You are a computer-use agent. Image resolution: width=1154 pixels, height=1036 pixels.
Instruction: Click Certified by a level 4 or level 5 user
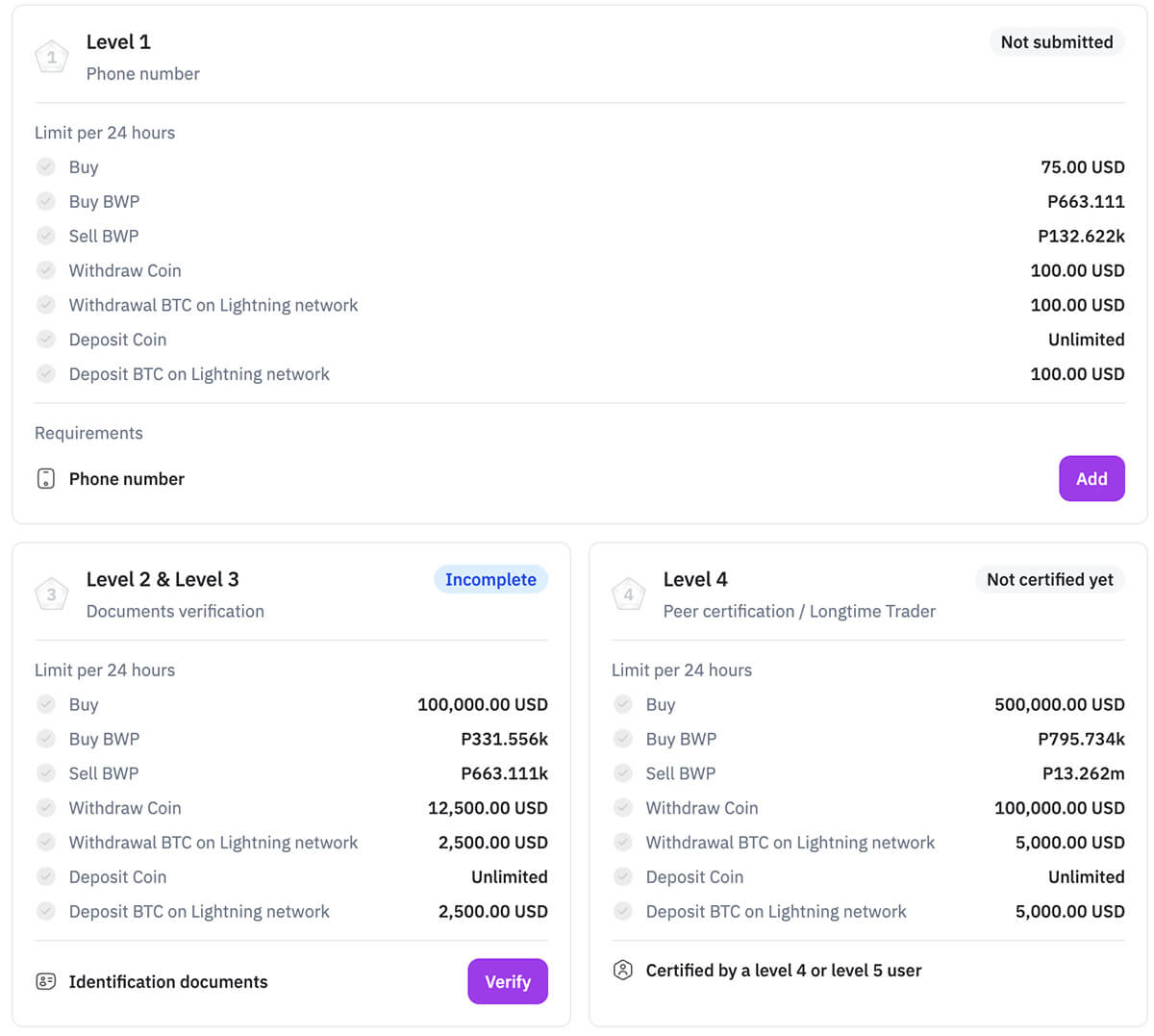coord(784,971)
